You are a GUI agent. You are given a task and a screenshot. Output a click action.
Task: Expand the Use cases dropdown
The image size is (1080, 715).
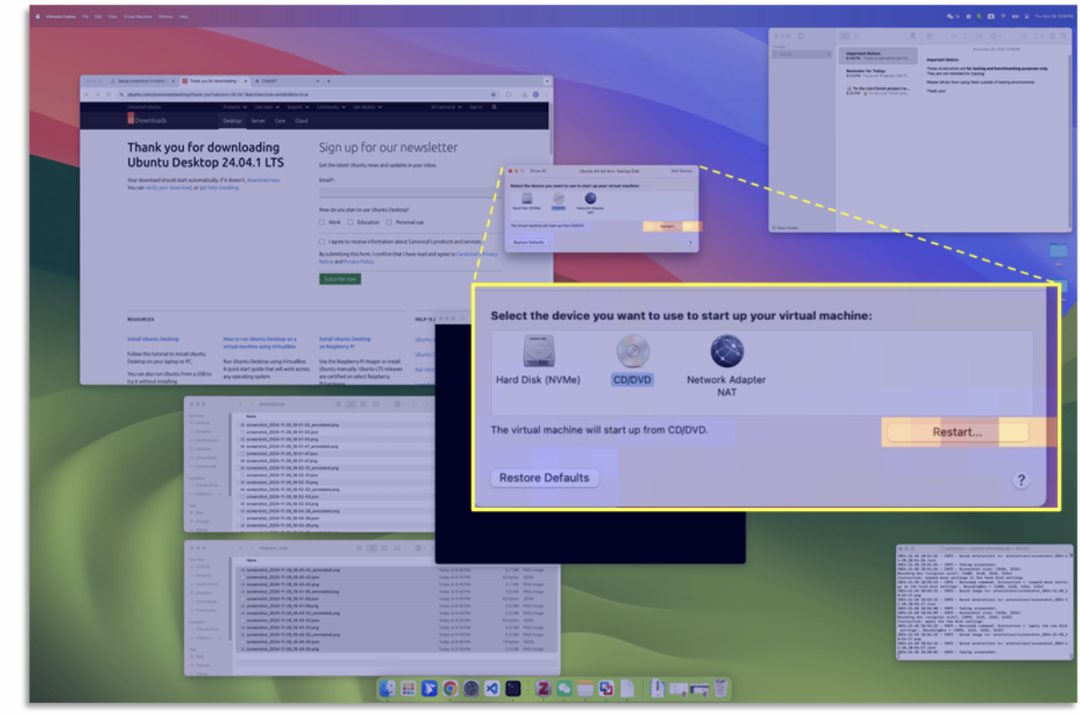(267, 107)
